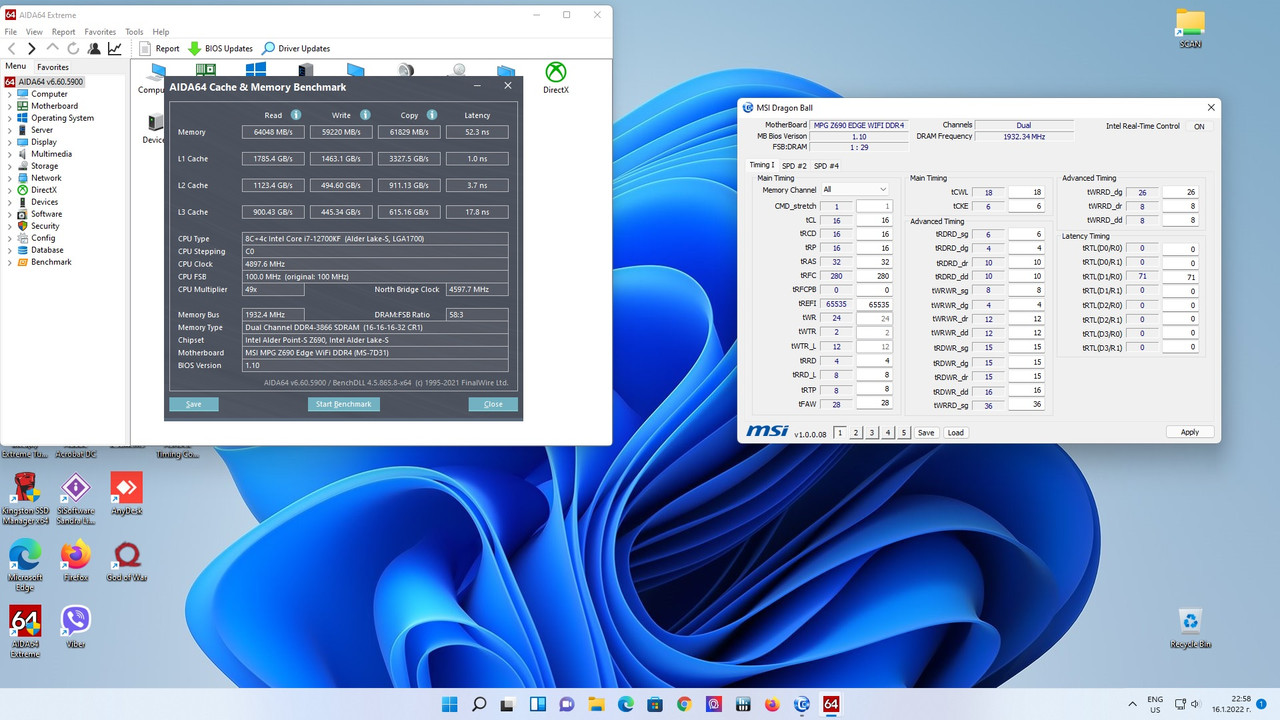Open the Report toolbar item
This screenshot has height=720, width=1280.
pos(160,48)
